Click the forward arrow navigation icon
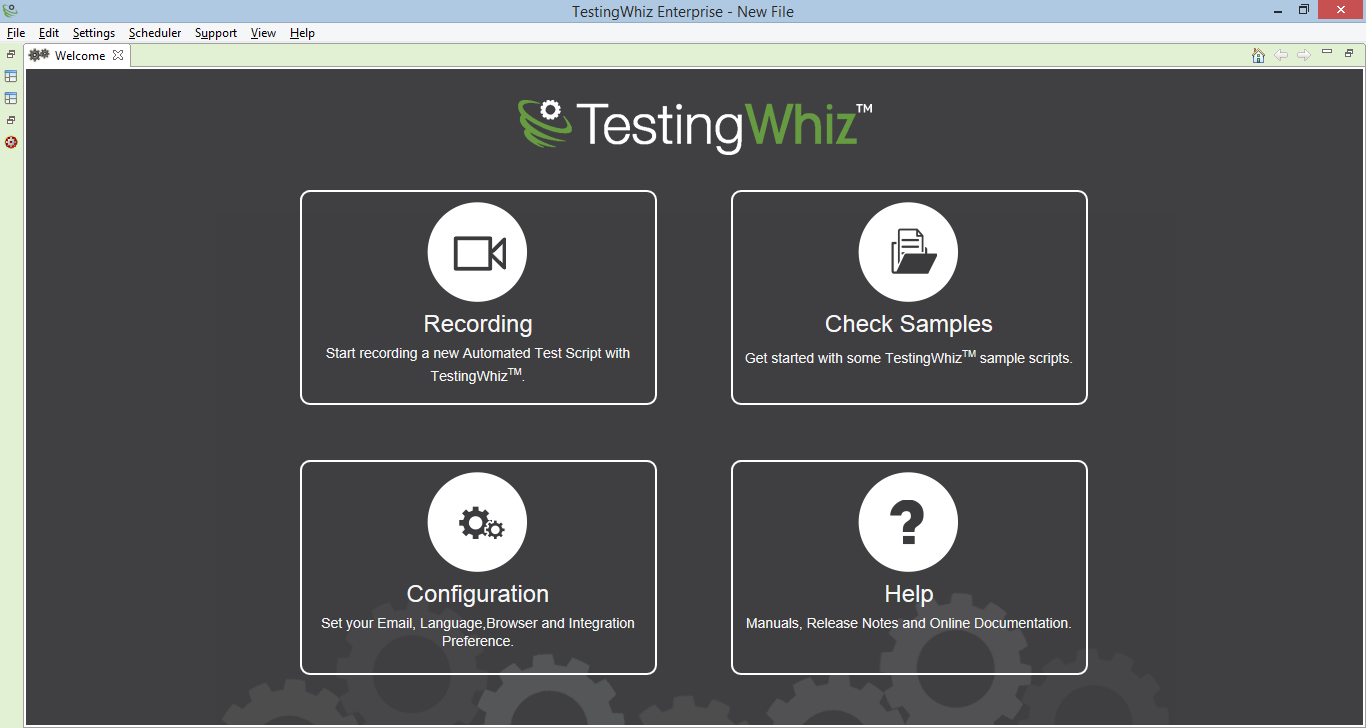 pyautogui.click(x=1304, y=55)
